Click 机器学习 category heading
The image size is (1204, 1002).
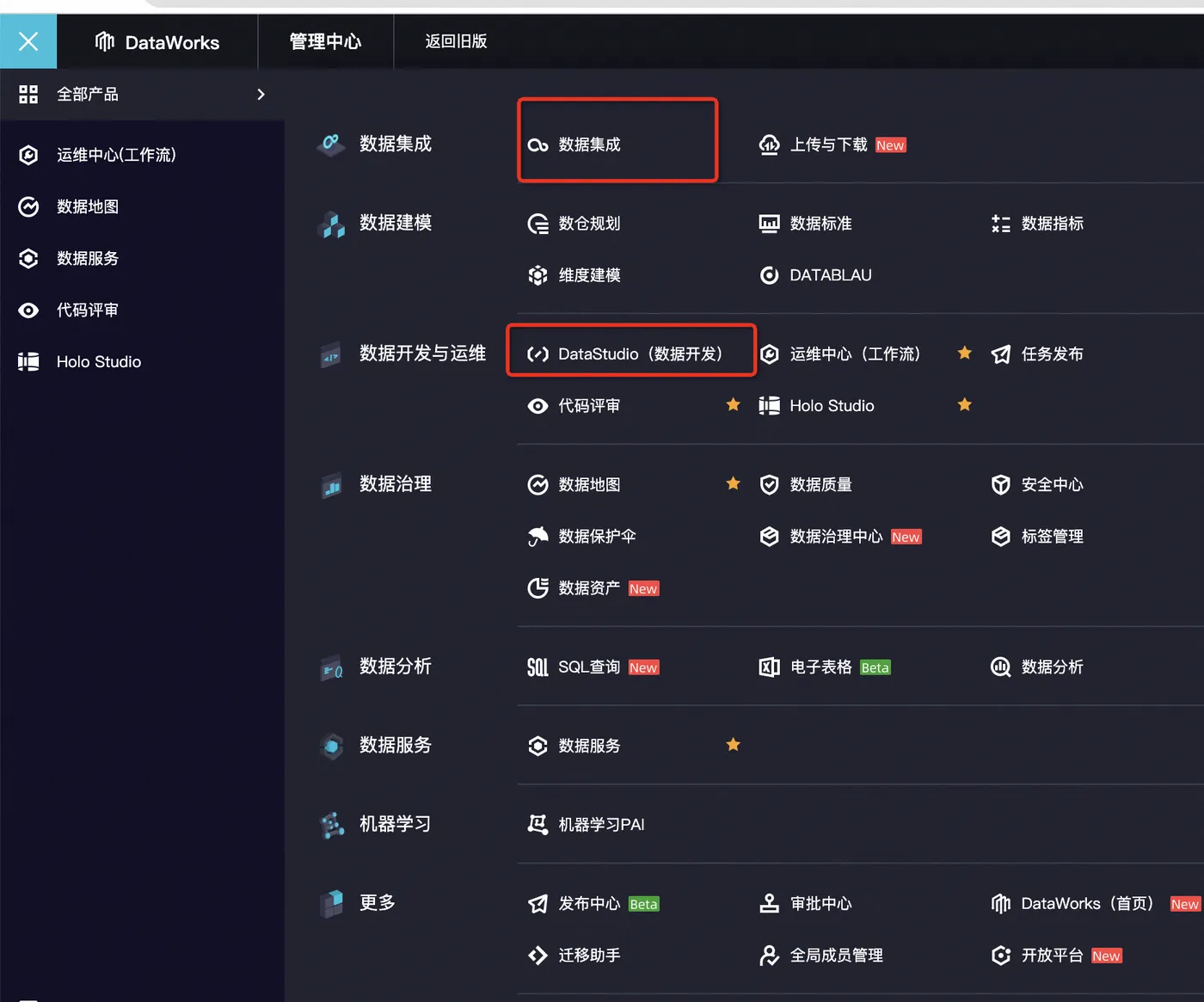click(x=396, y=824)
